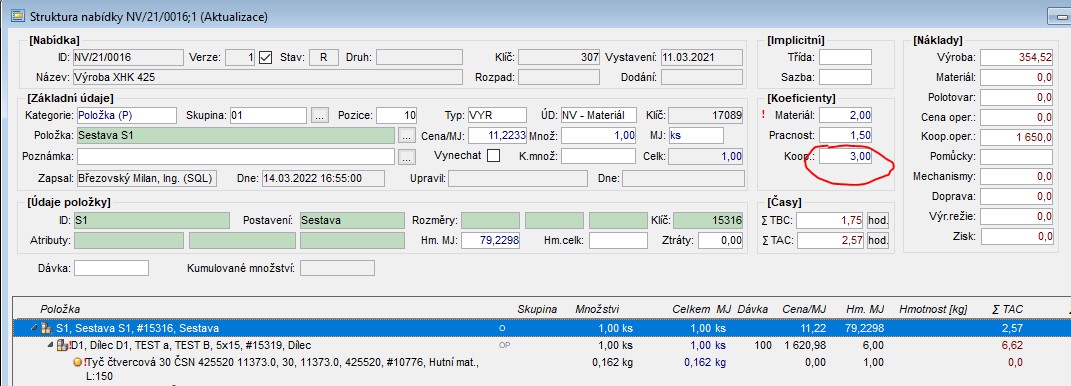1071x386 pixels.
Task: Click the Zapsal field Březovský Milan
Action: click(x=147, y=178)
